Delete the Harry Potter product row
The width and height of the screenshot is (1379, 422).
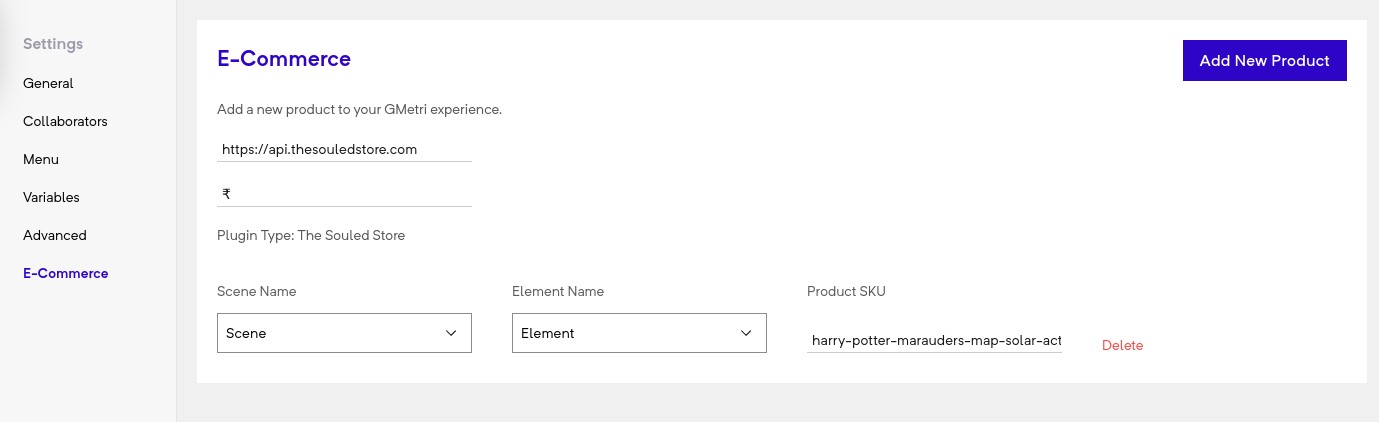click(x=1122, y=345)
